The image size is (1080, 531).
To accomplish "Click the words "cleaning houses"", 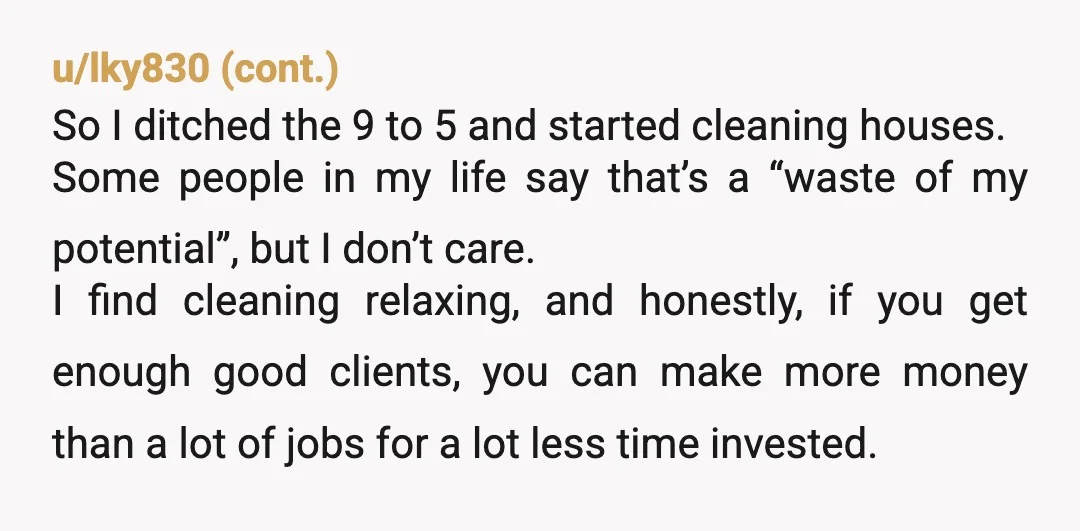I will (848, 127).
